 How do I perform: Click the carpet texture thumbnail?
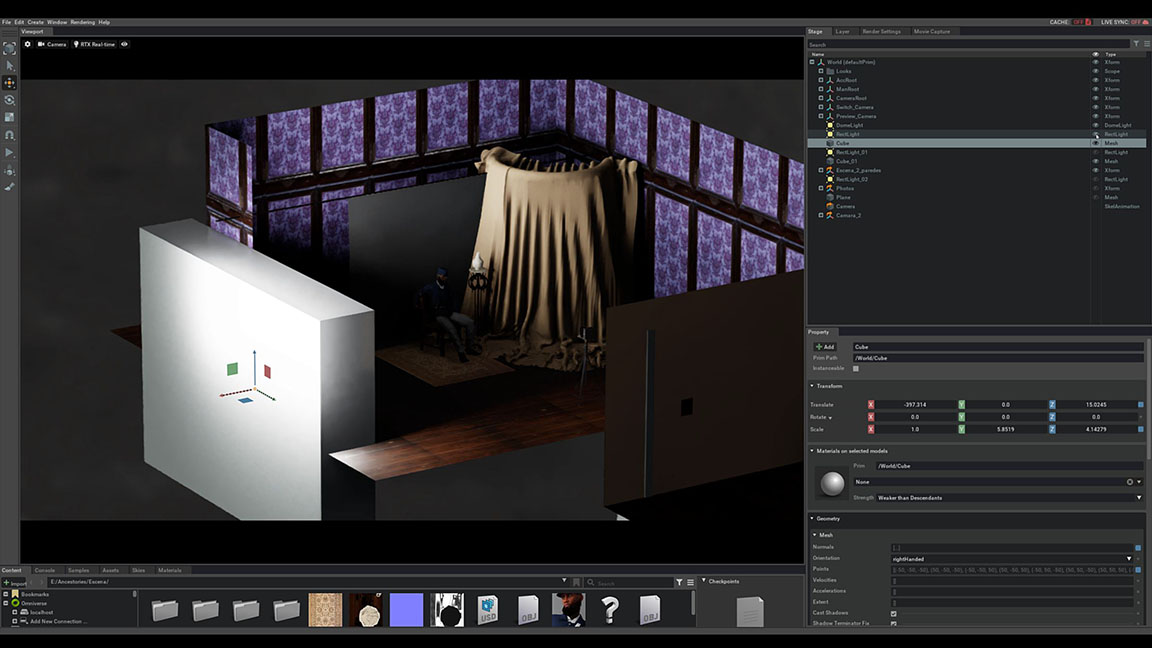[325, 610]
